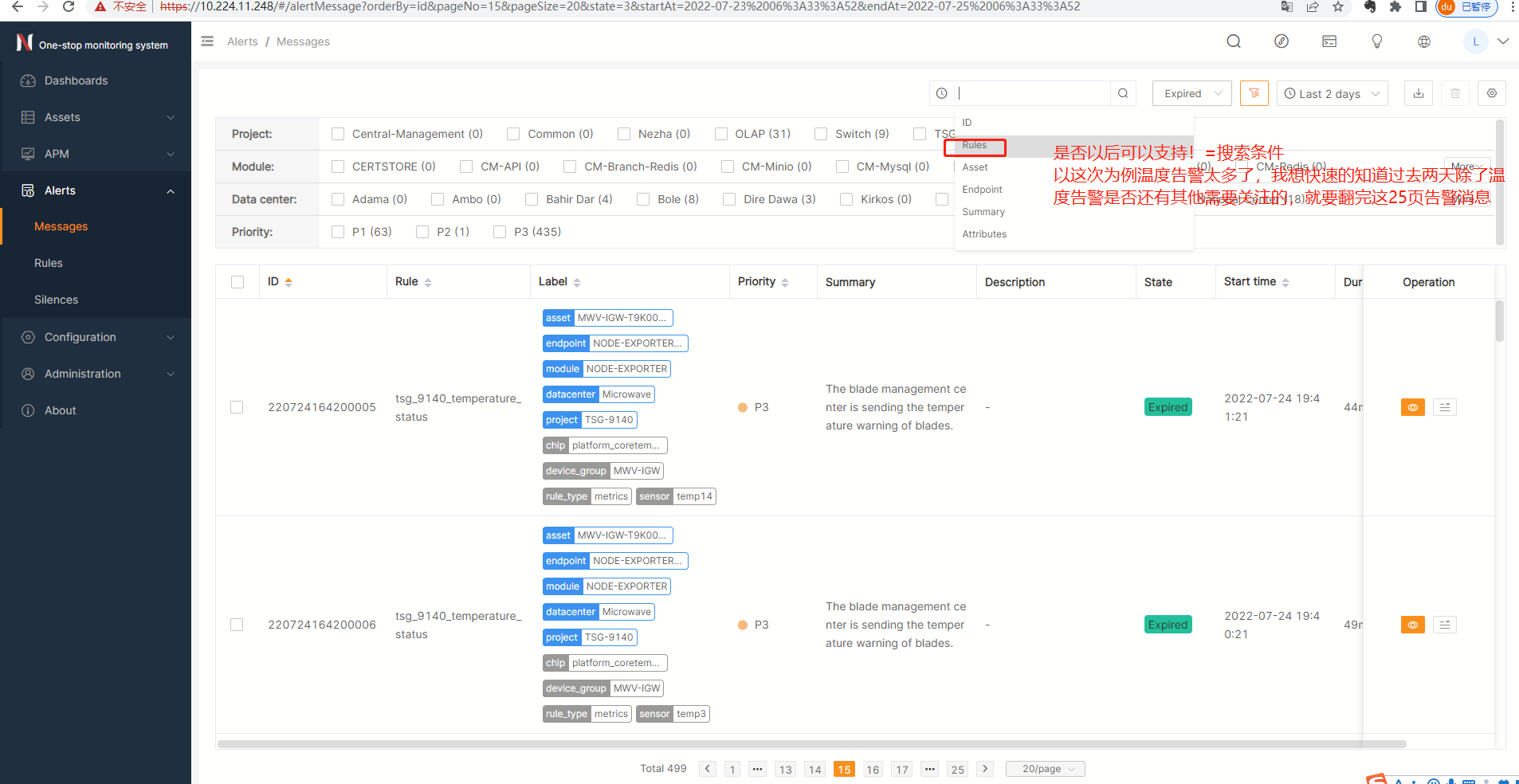Click the lightbulb icon in top bar

click(x=1376, y=41)
